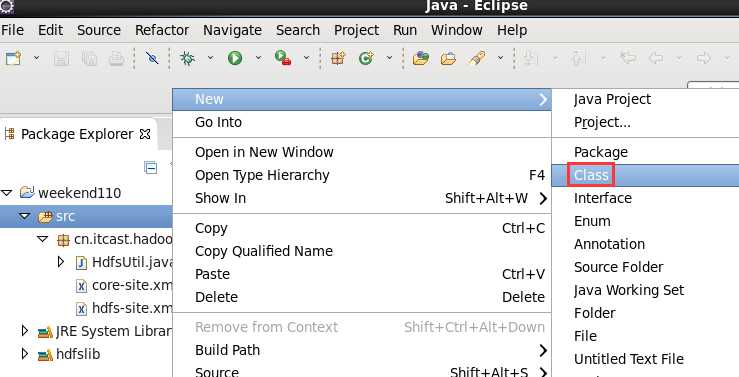The width and height of the screenshot is (739, 377).
Task: Close the Package Explorer tab
Action: tap(145, 134)
